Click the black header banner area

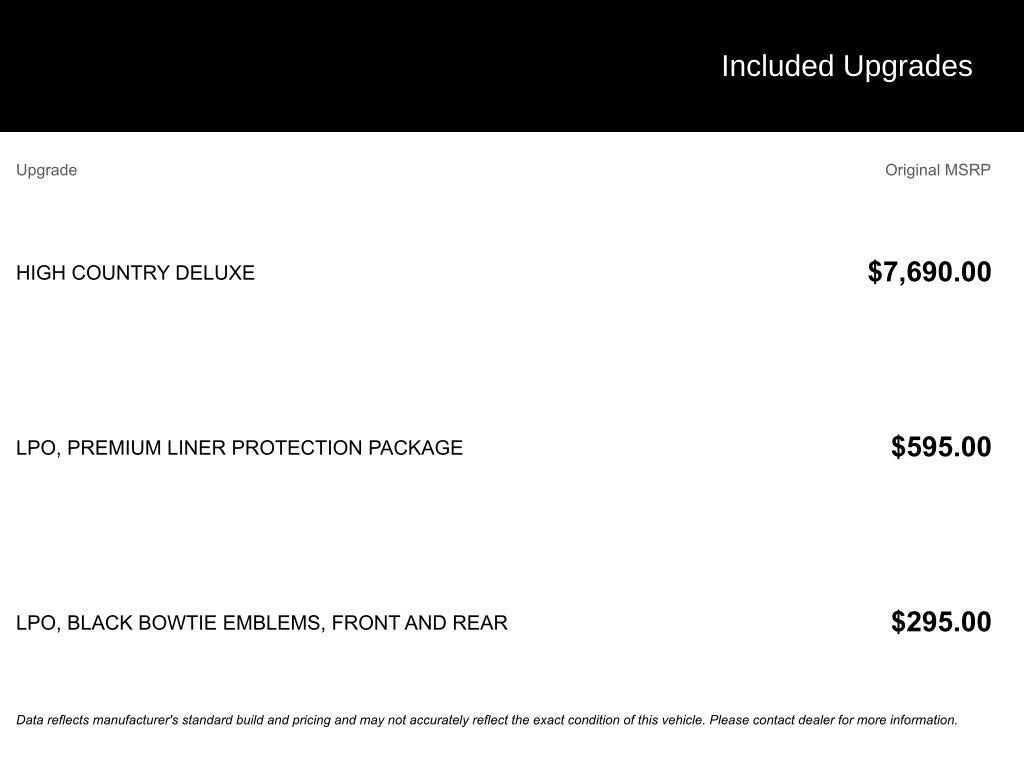512,65
